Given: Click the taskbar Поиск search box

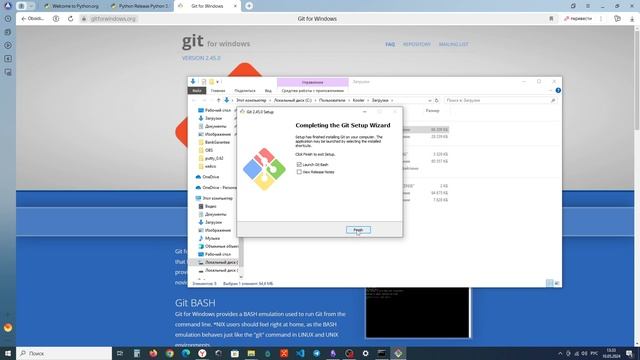Looking at the screenshot, I should click(x=64, y=353).
